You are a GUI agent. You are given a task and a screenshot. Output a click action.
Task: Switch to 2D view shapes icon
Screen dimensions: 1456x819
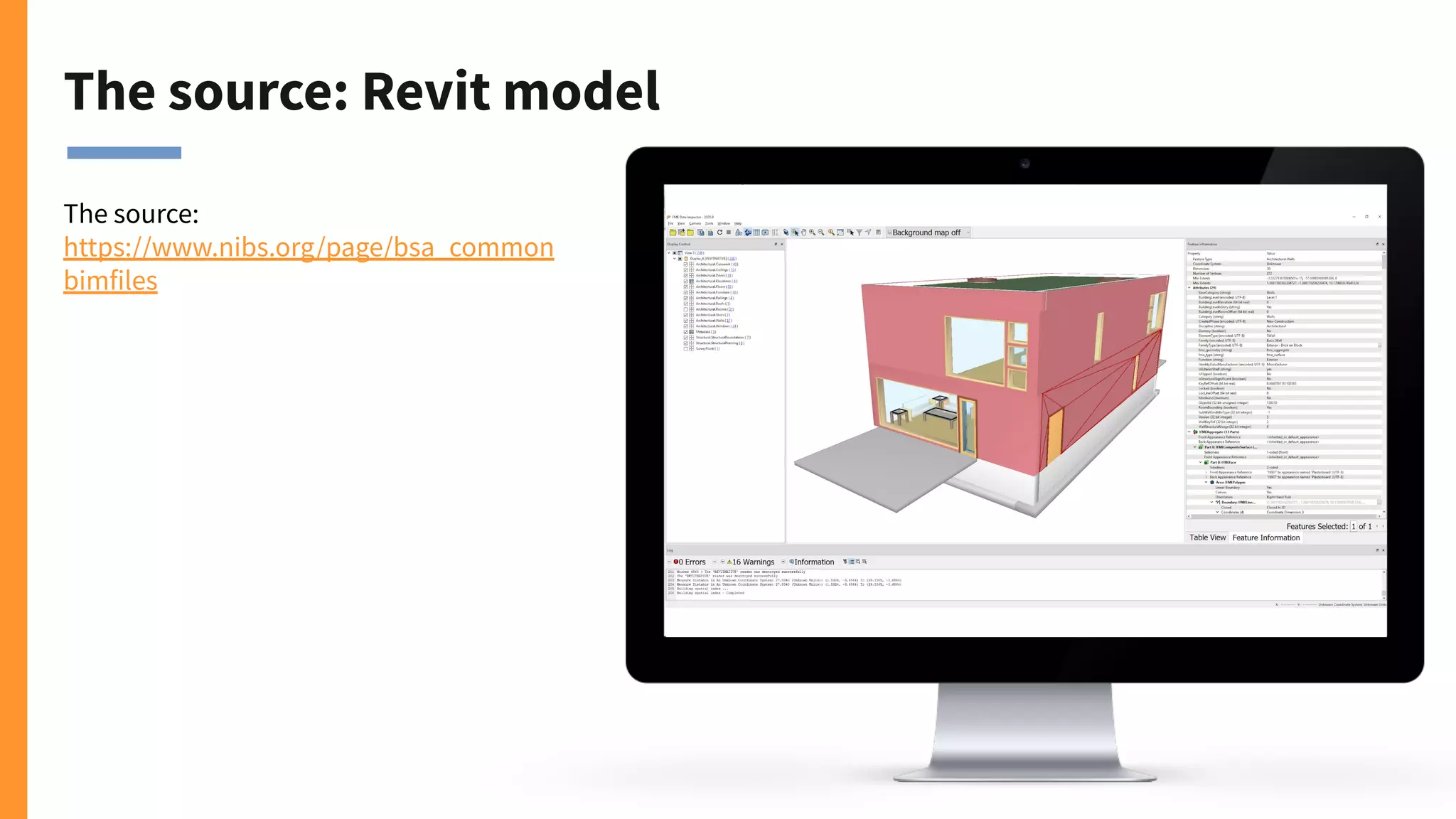(x=739, y=232)
